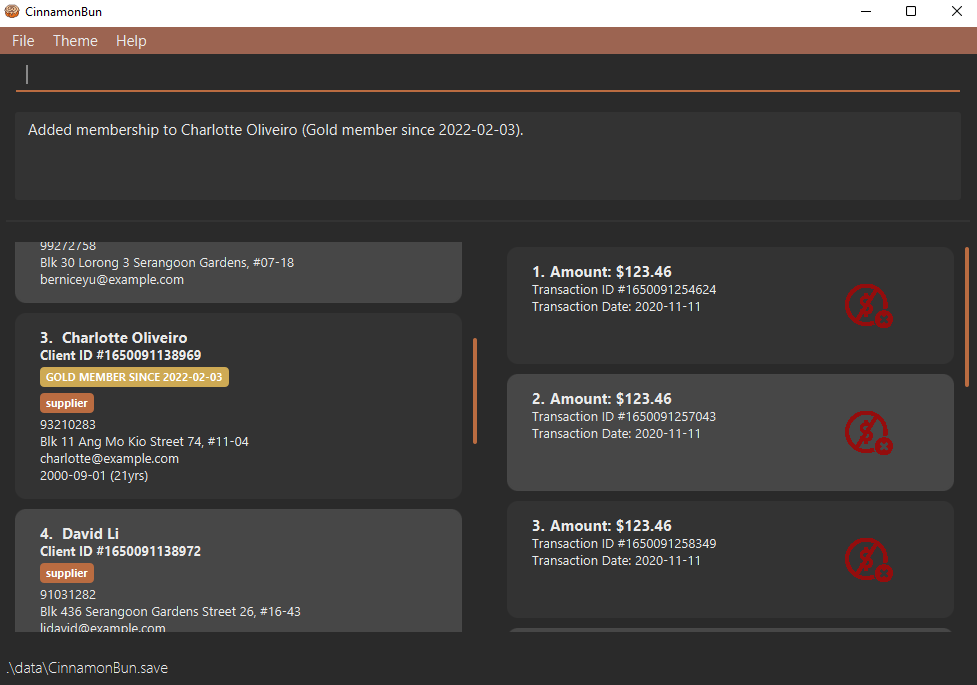Image resolution: width=977 pixels, height=685 pixels.
Task: Click Transaction Date of second transaction
Action: point(616,434)
